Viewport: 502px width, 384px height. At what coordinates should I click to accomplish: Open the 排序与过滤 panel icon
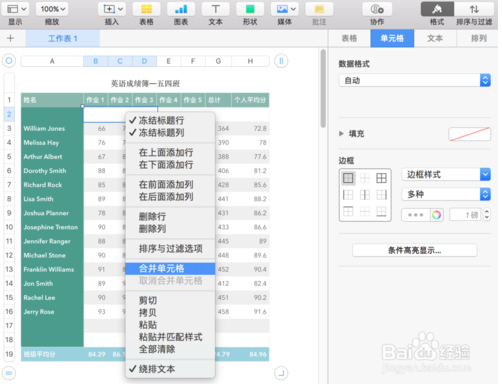pyautogui.click(x=474, y=9)
